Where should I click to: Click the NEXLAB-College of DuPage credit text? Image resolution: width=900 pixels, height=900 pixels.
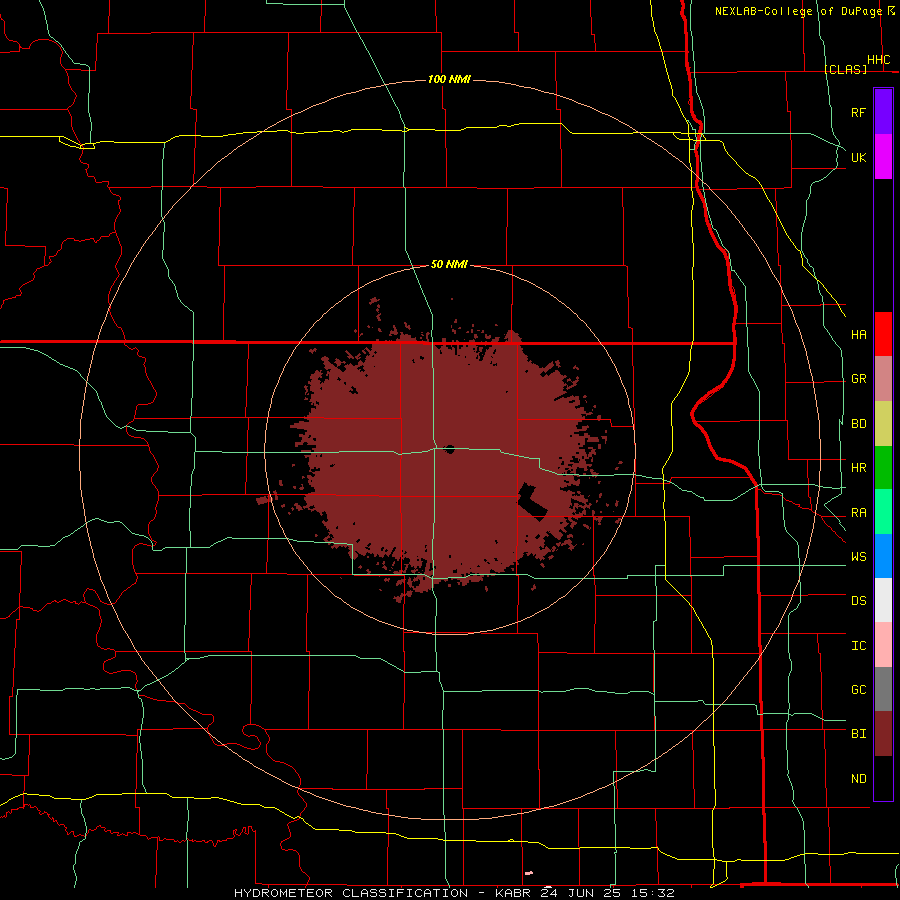click(x=800, y=11)
